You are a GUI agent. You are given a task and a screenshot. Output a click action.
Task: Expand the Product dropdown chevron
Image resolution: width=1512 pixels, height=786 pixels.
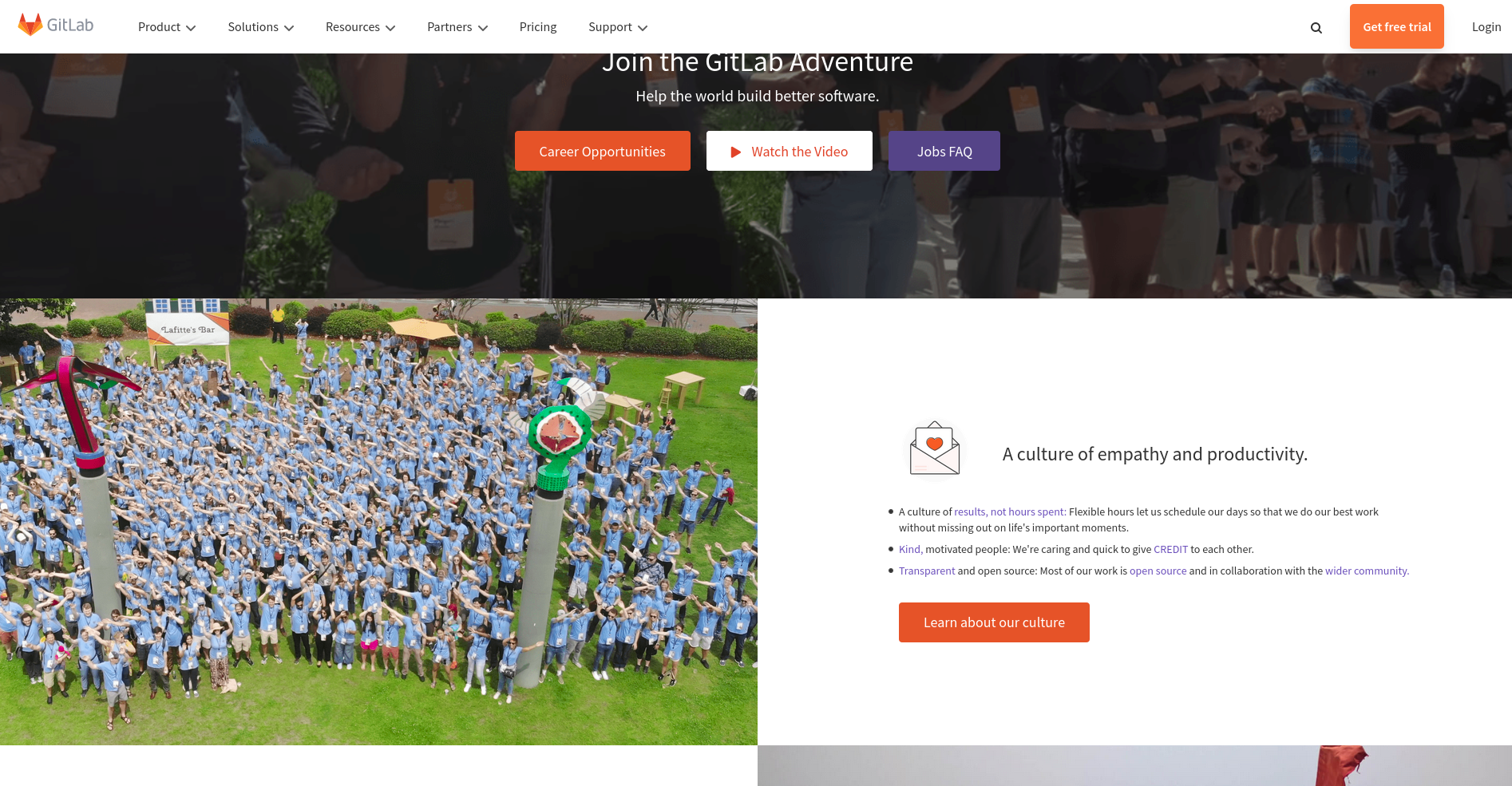191,28
